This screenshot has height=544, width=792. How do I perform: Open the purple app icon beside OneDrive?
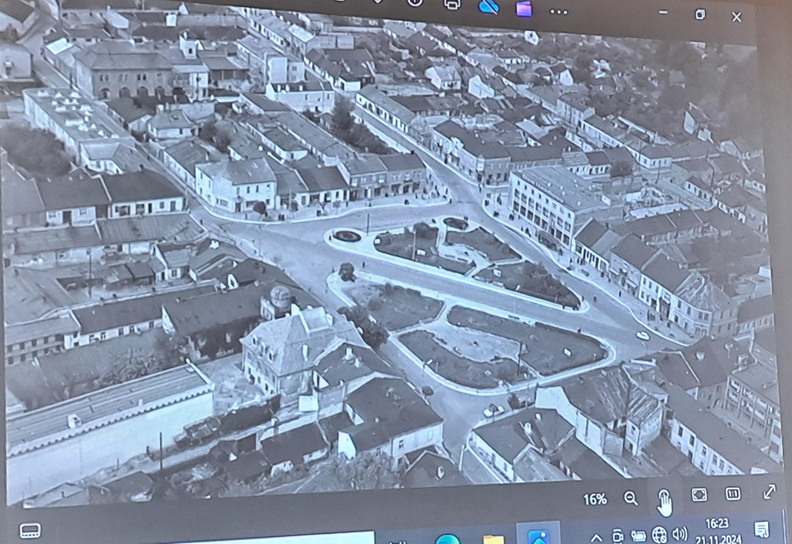pos(524,9)
